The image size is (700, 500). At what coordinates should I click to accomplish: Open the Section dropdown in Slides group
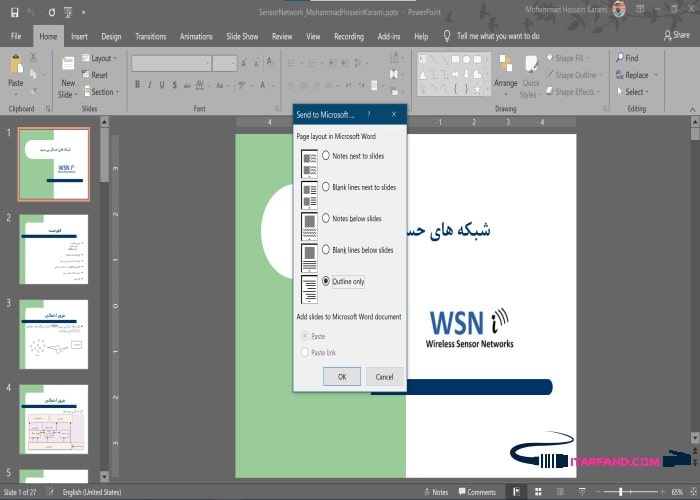tap(103, 92)
